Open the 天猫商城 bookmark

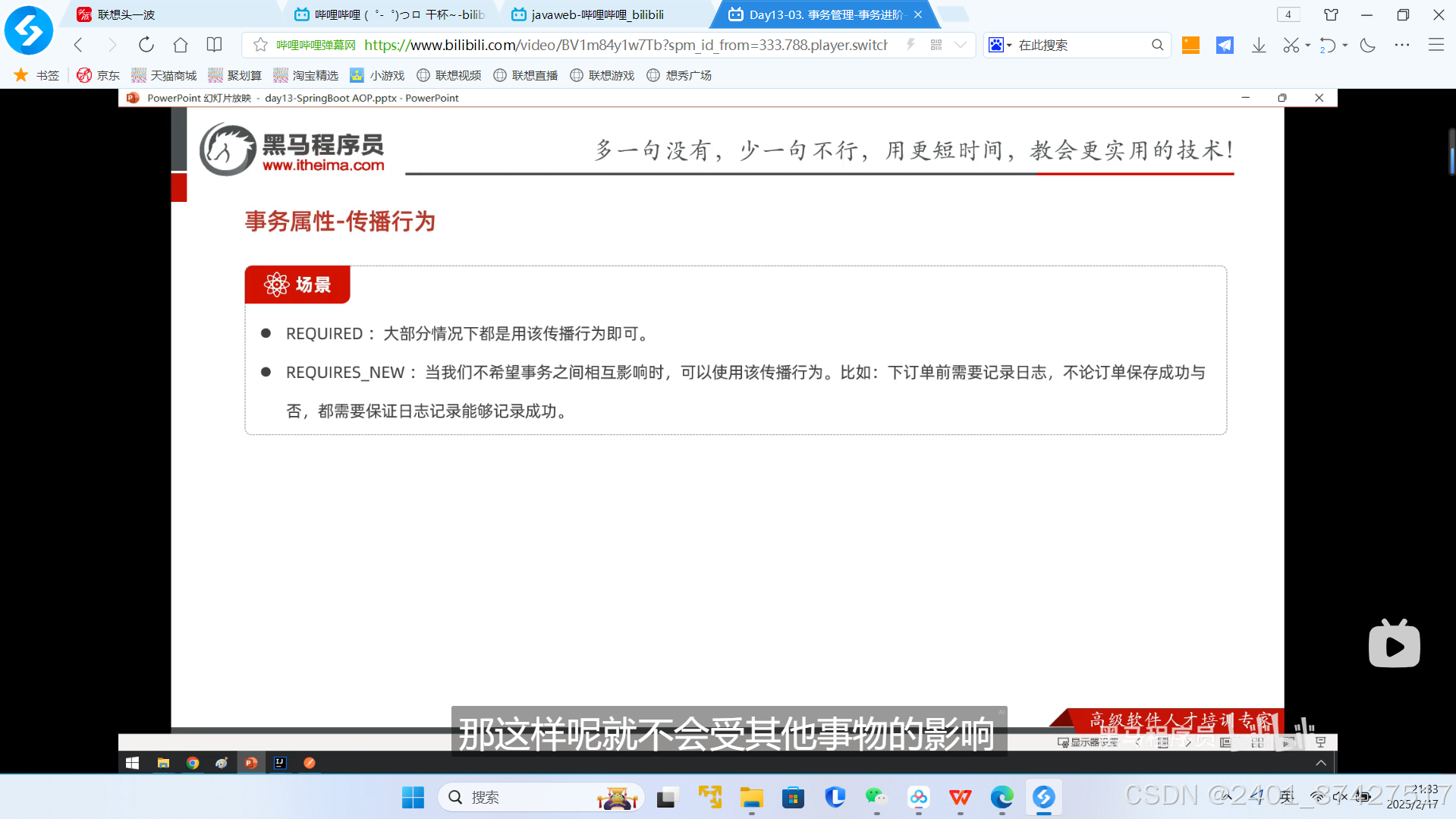(x=164, y=75)
